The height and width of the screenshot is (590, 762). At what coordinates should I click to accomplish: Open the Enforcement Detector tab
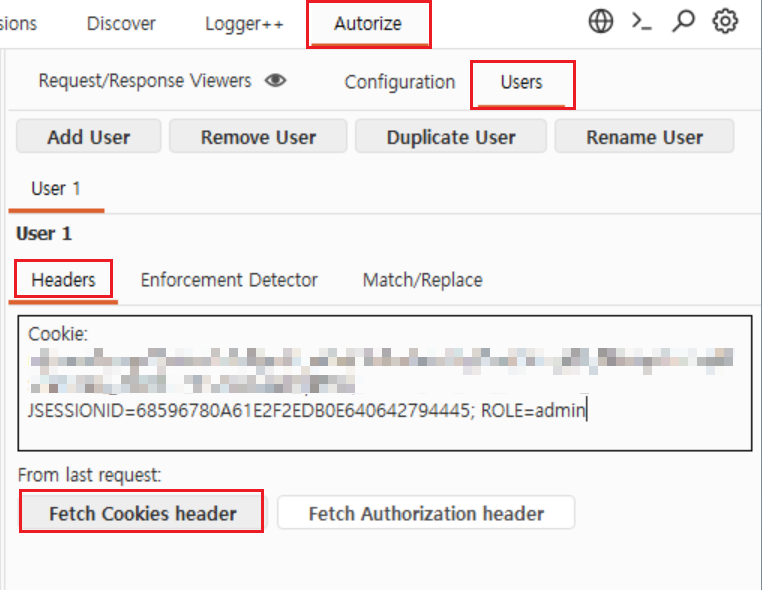click(x=229, y=280)
